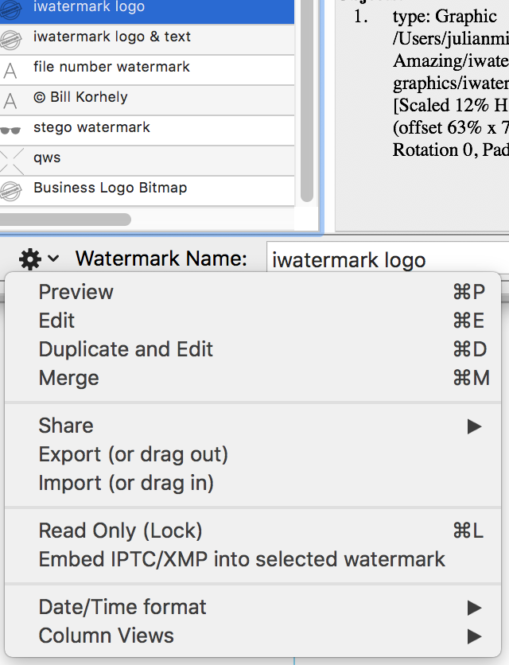Select the 'qws' watermark row
The image size is (509, 665).
click(147, 161)
